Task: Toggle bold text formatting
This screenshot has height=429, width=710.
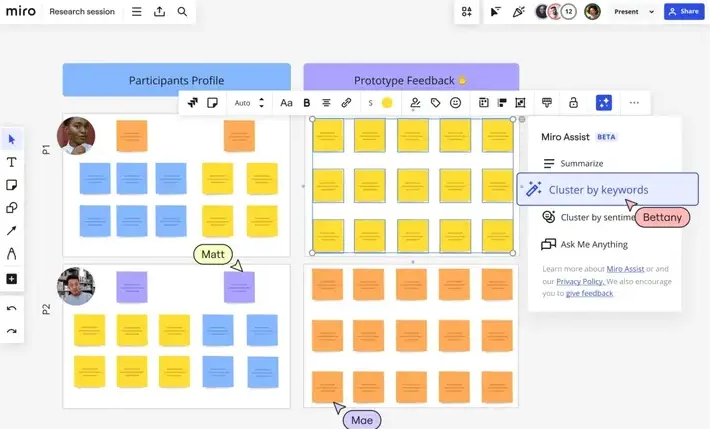Action: [x=307, y=102]
